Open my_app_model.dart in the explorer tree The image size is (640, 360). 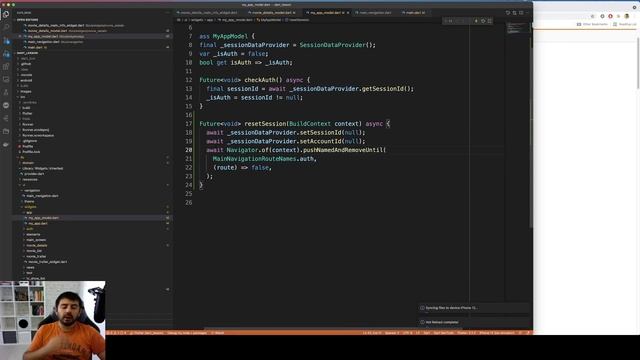pyautogui.click(x=43, y=218)
